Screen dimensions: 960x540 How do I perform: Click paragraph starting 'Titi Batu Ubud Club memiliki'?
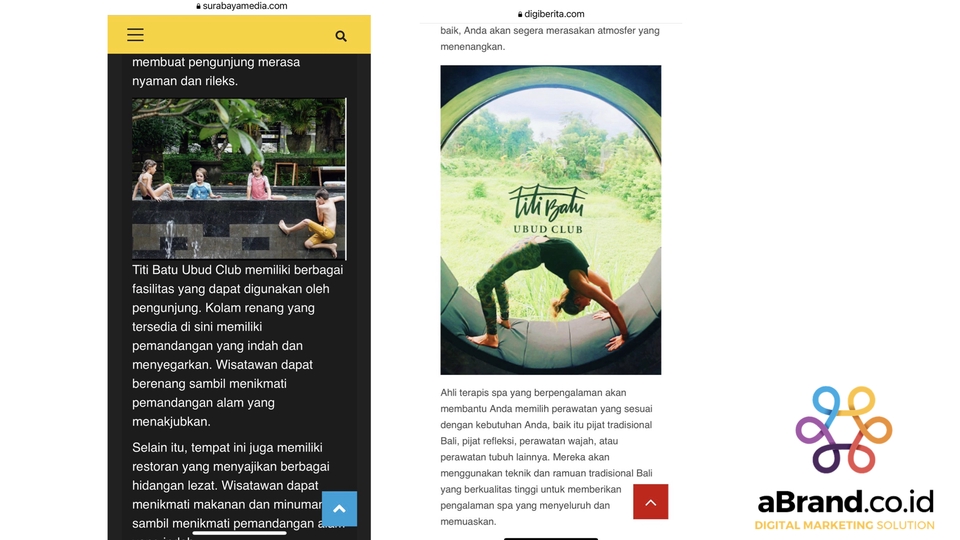point(238,345)
